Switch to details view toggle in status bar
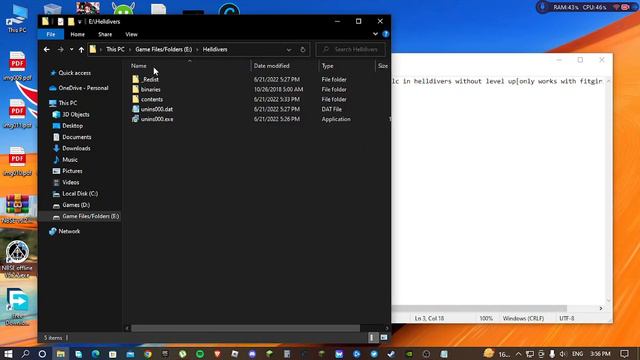This screenshot has width=640, height=360. click(x=371, y=338)
